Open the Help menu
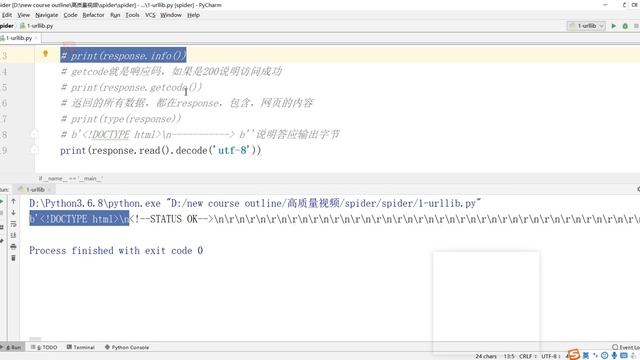Screen dimensions: 640x360 coord(193,15)
